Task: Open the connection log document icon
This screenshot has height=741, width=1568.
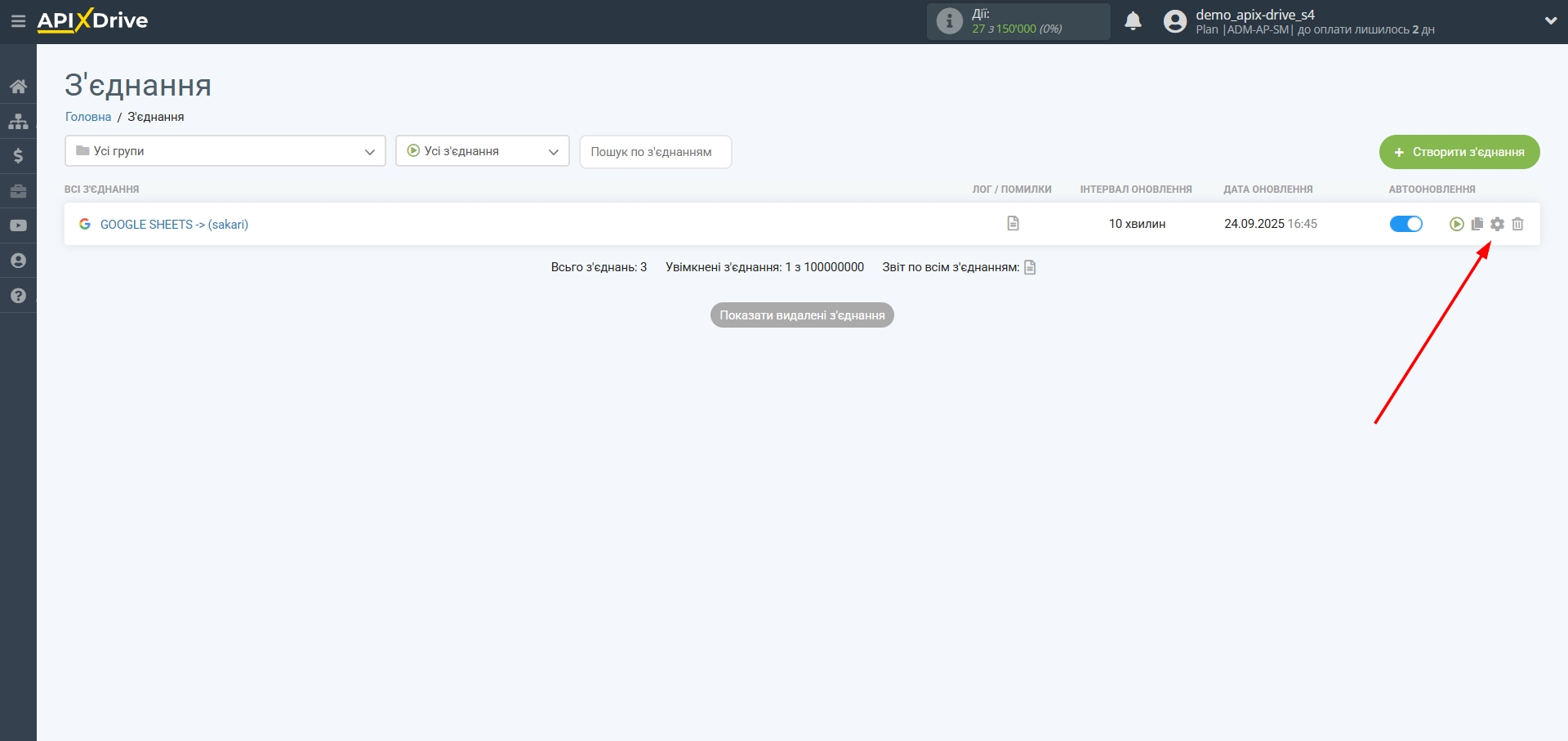Action: coord(1013,223)
